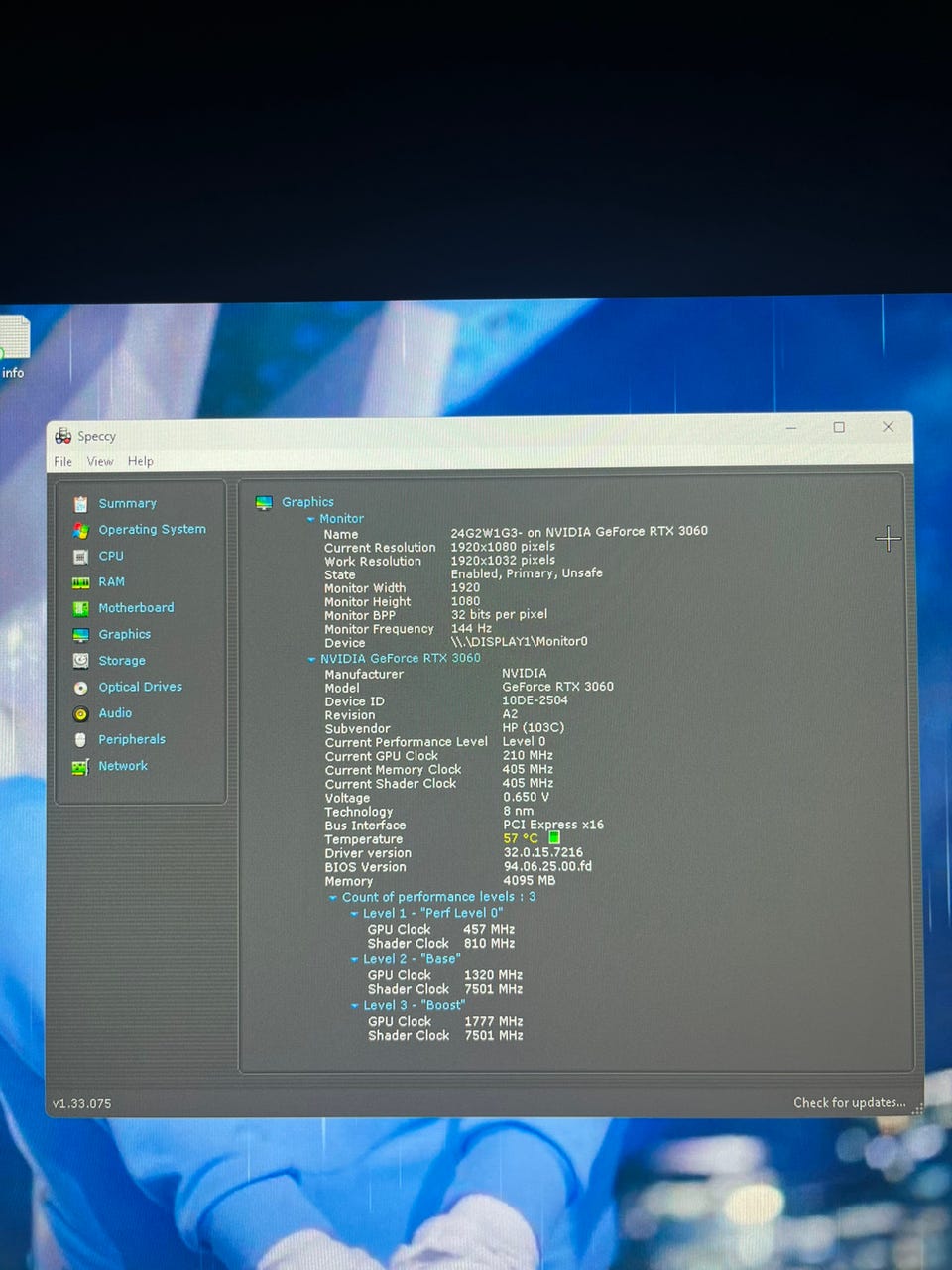This screenshot has width=952, height=1270.
Task: Click the 57 °C temperature value
Action: pyautogui.click(x=521, y=839)
